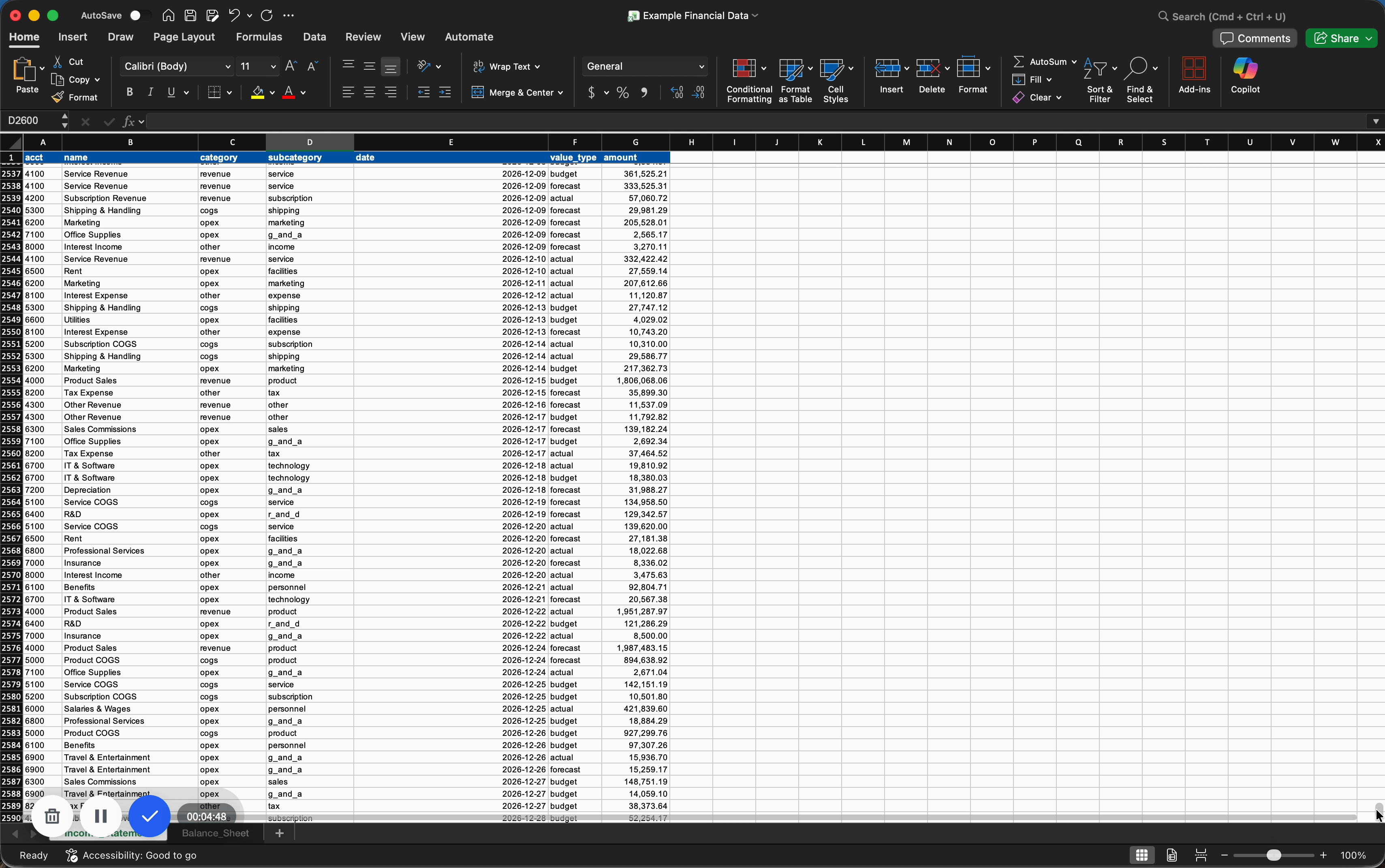
Task: Click the Cut scissors icon
Action: (58, 62)
